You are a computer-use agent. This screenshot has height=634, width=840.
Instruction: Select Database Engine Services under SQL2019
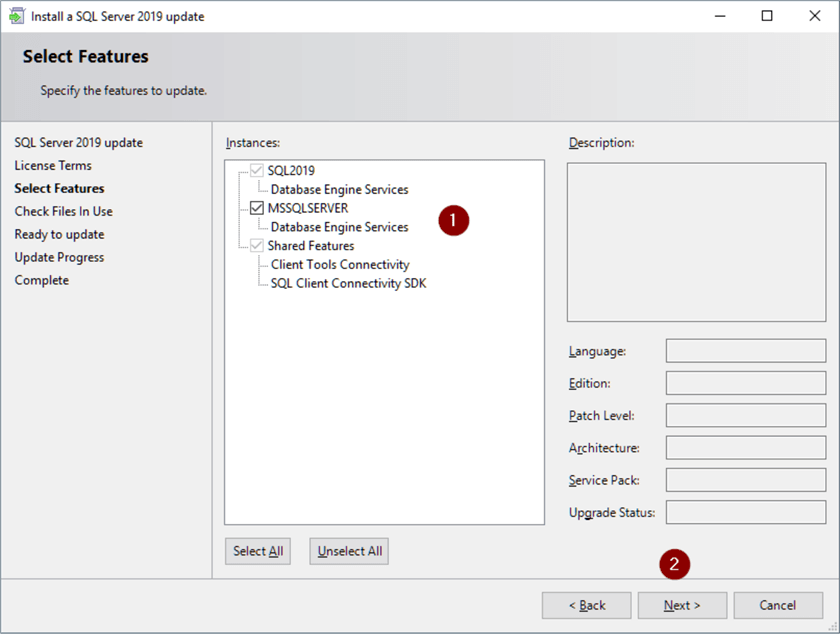[x=339, y=189]
